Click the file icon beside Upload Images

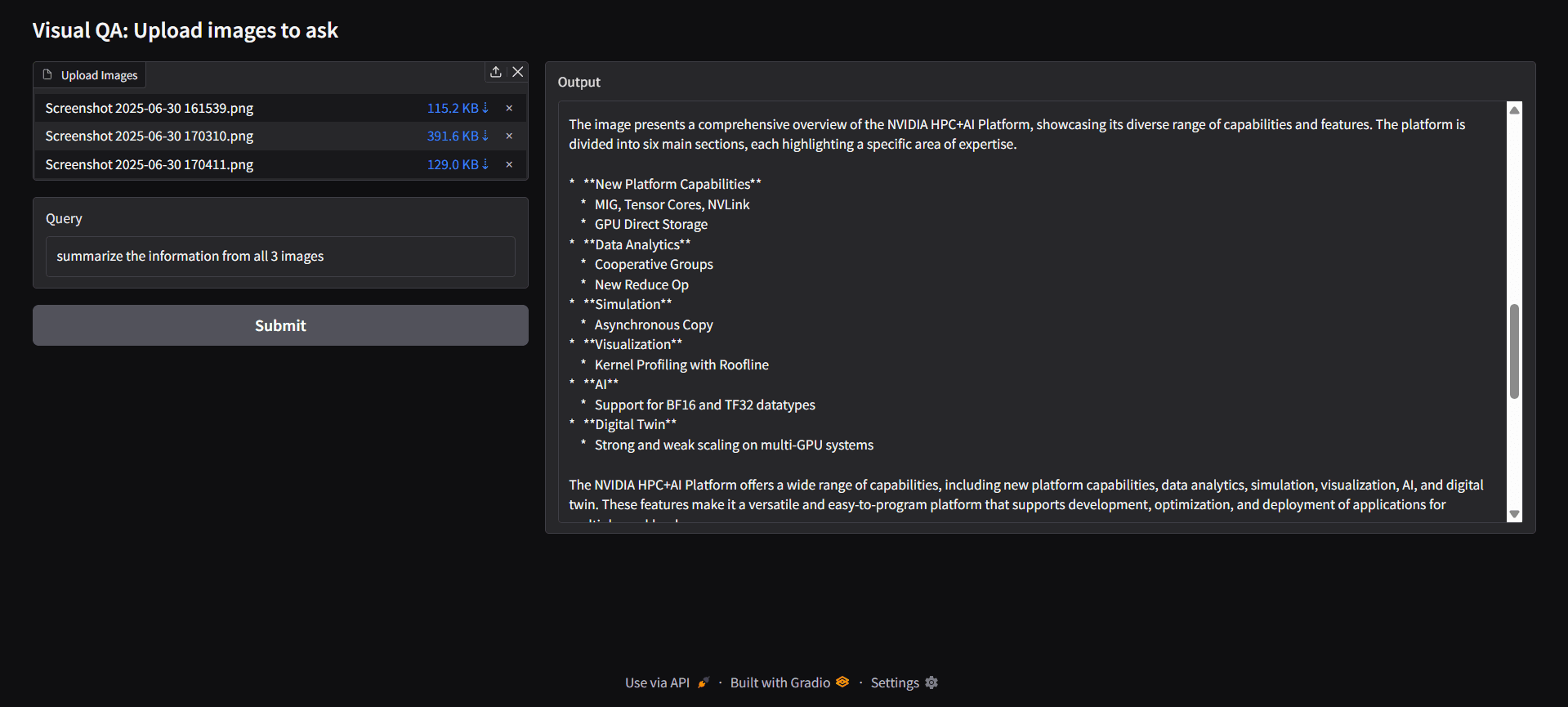(47, 74)
